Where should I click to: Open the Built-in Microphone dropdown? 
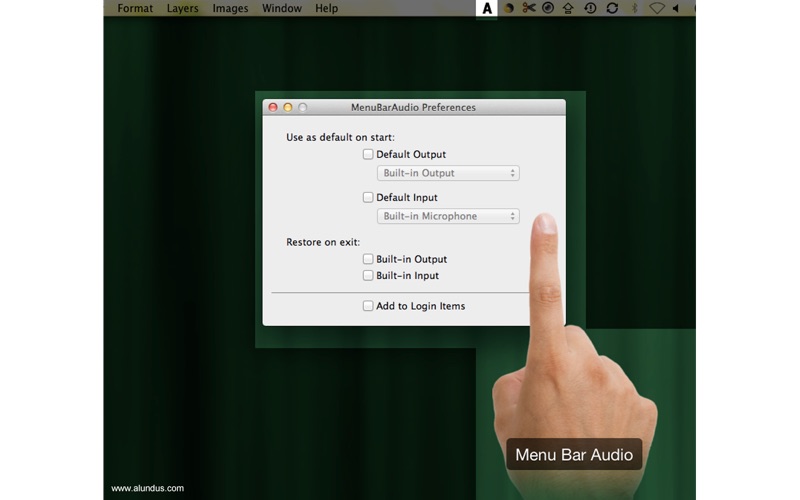[x=448, y=216]
